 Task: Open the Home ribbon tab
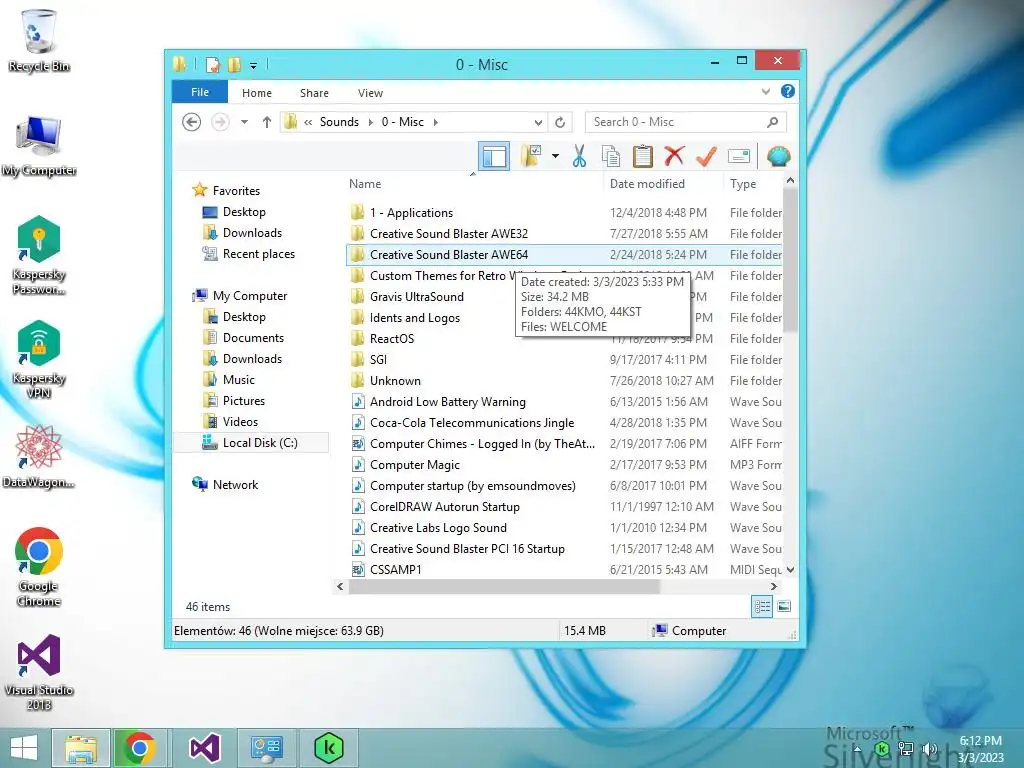(x=257, y=93)
